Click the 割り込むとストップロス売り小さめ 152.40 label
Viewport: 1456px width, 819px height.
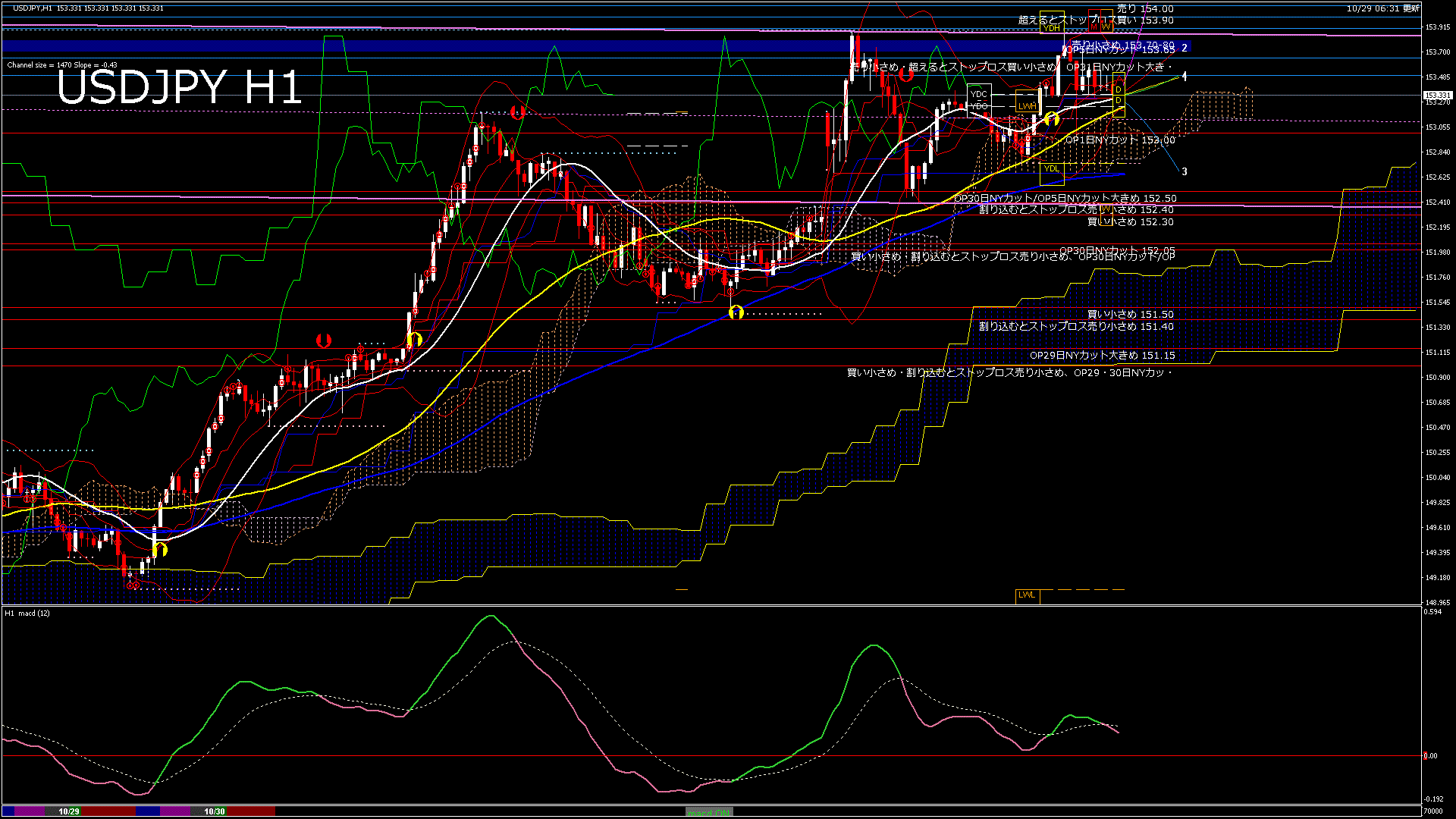1076,210
